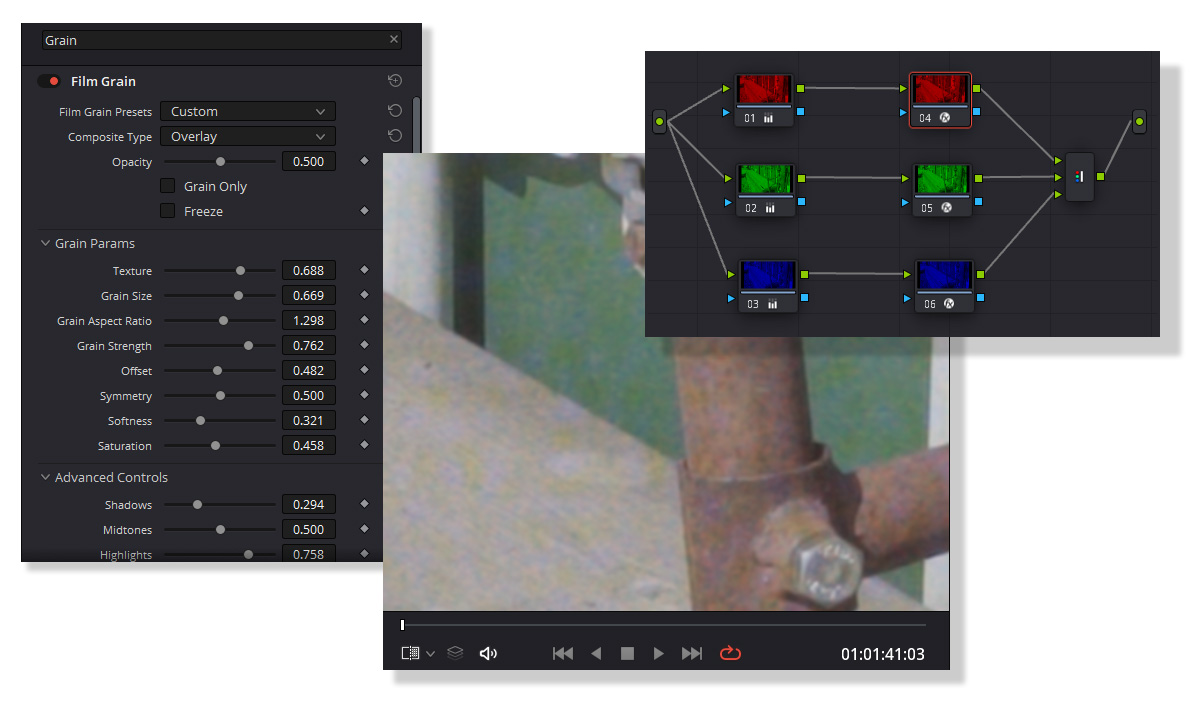This screenshot has height=706, width=1192.
Task: Click the Offset value field 0.482
Action: pos(309,371)
